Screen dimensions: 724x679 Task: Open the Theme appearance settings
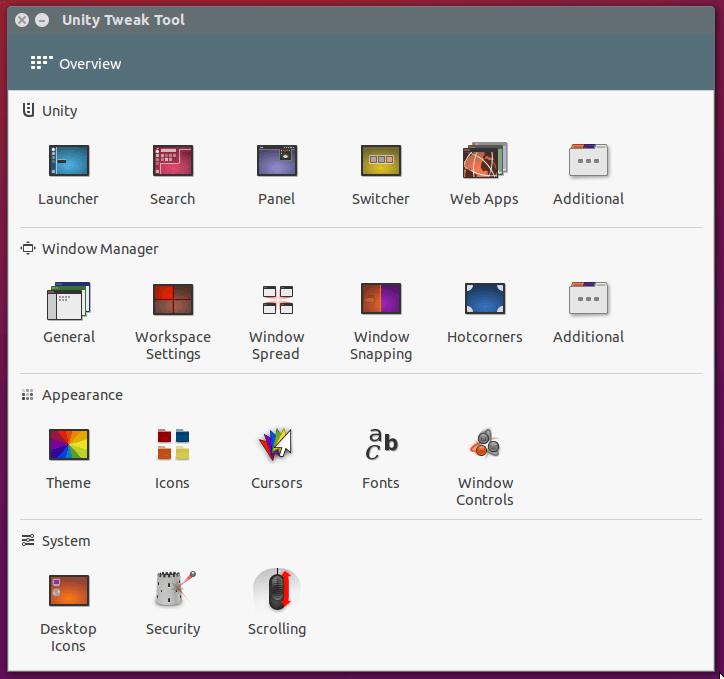tap(68, 445)
